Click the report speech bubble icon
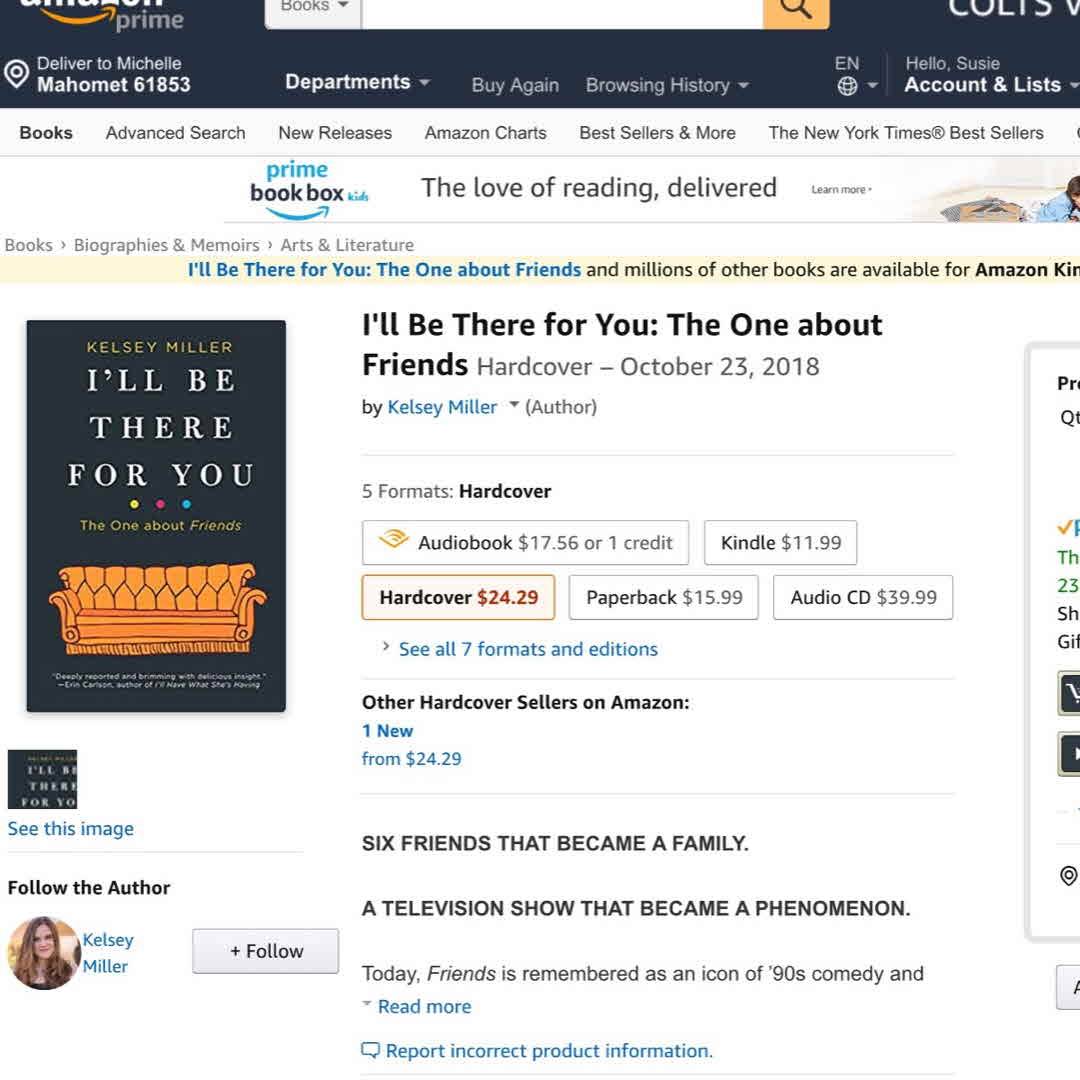The image size is (1080, 1080). click(371, 1050)
